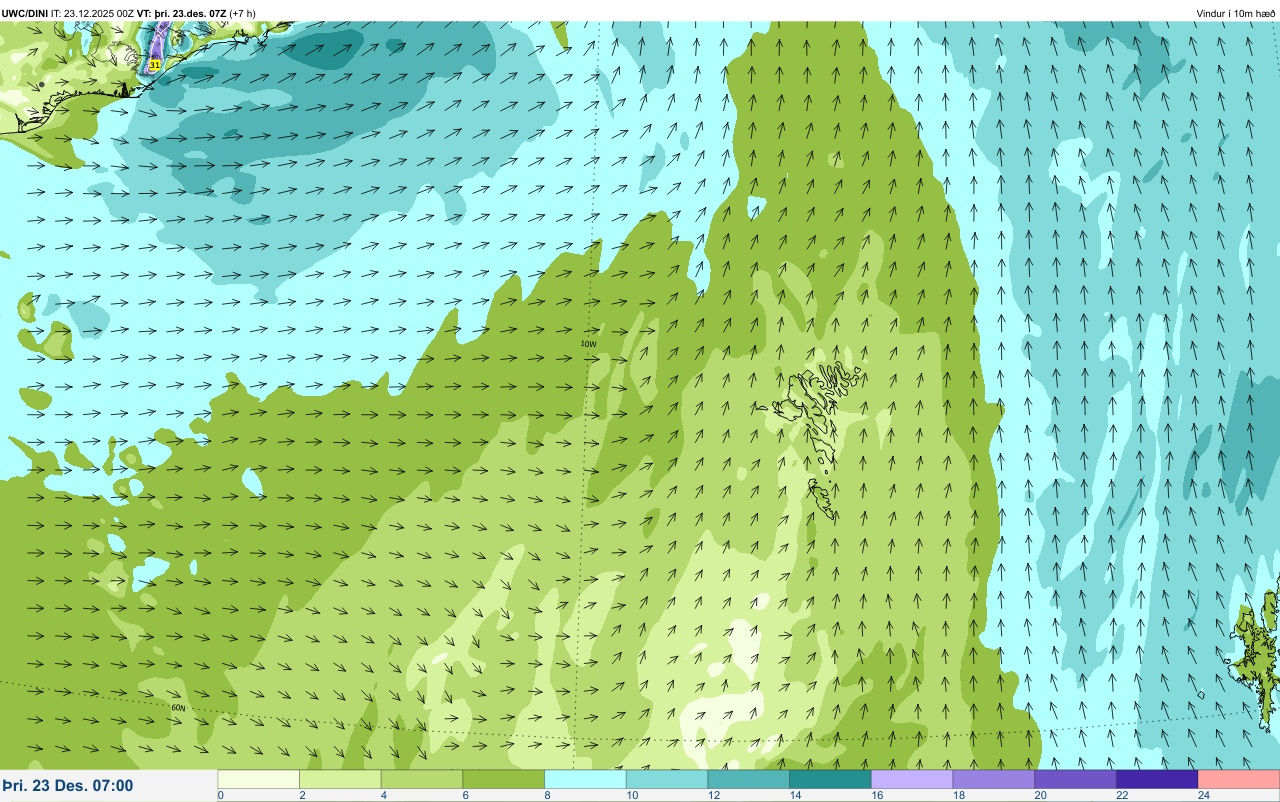Click the 16–18 m/s lavender legend swatch

(912, 779)
